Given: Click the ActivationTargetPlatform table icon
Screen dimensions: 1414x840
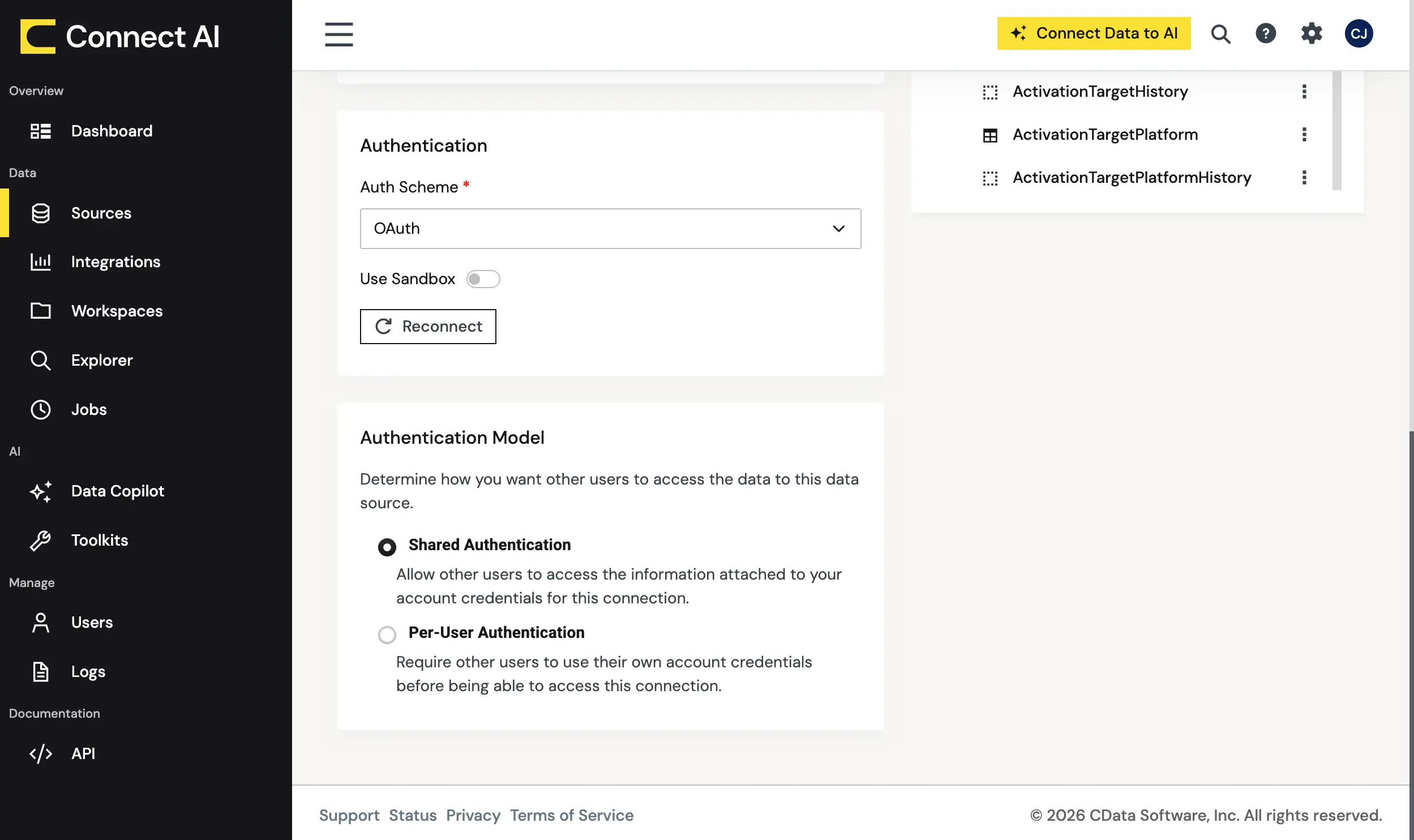Looking at the screenshot, I should click(990, 135).
